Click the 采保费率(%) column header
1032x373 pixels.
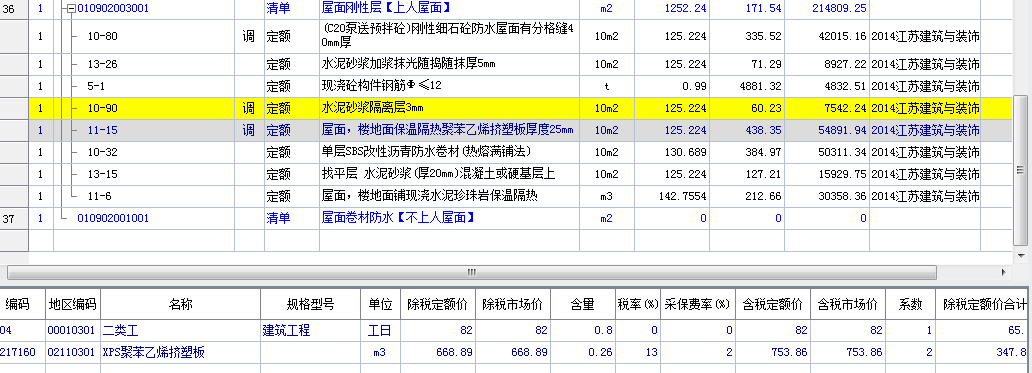click(697, 304)
